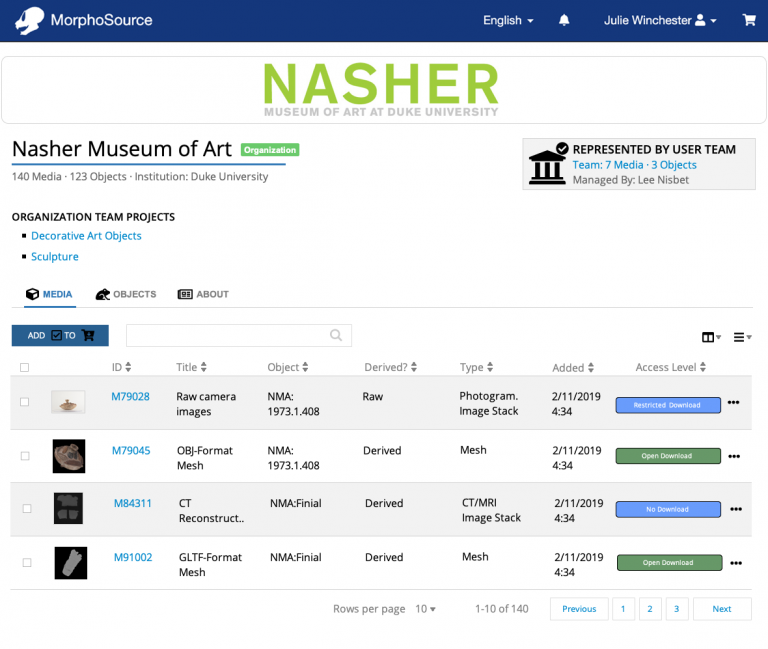Switch to the Objects tab

(x=126, y=294)
